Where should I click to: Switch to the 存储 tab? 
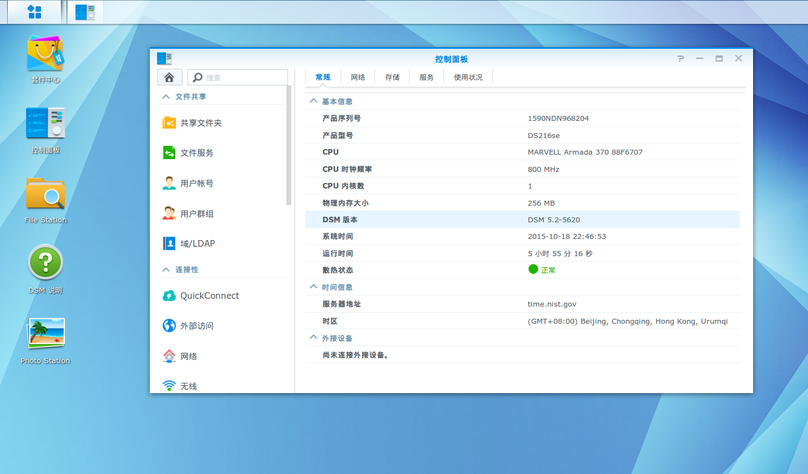pyautogui.click(x=392, y=77)
